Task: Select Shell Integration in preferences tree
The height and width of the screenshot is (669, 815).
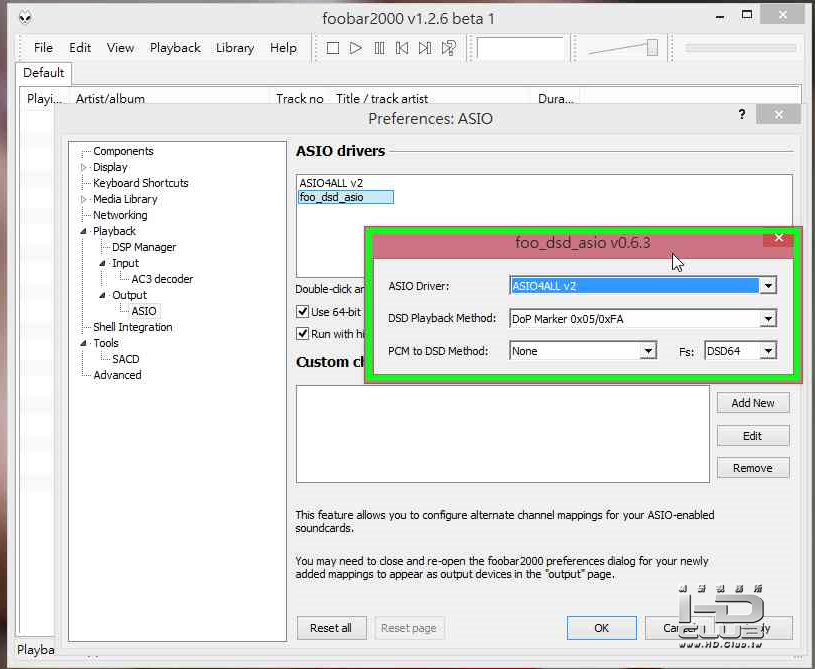Action: pyautogui.click(x=133, y=327)
